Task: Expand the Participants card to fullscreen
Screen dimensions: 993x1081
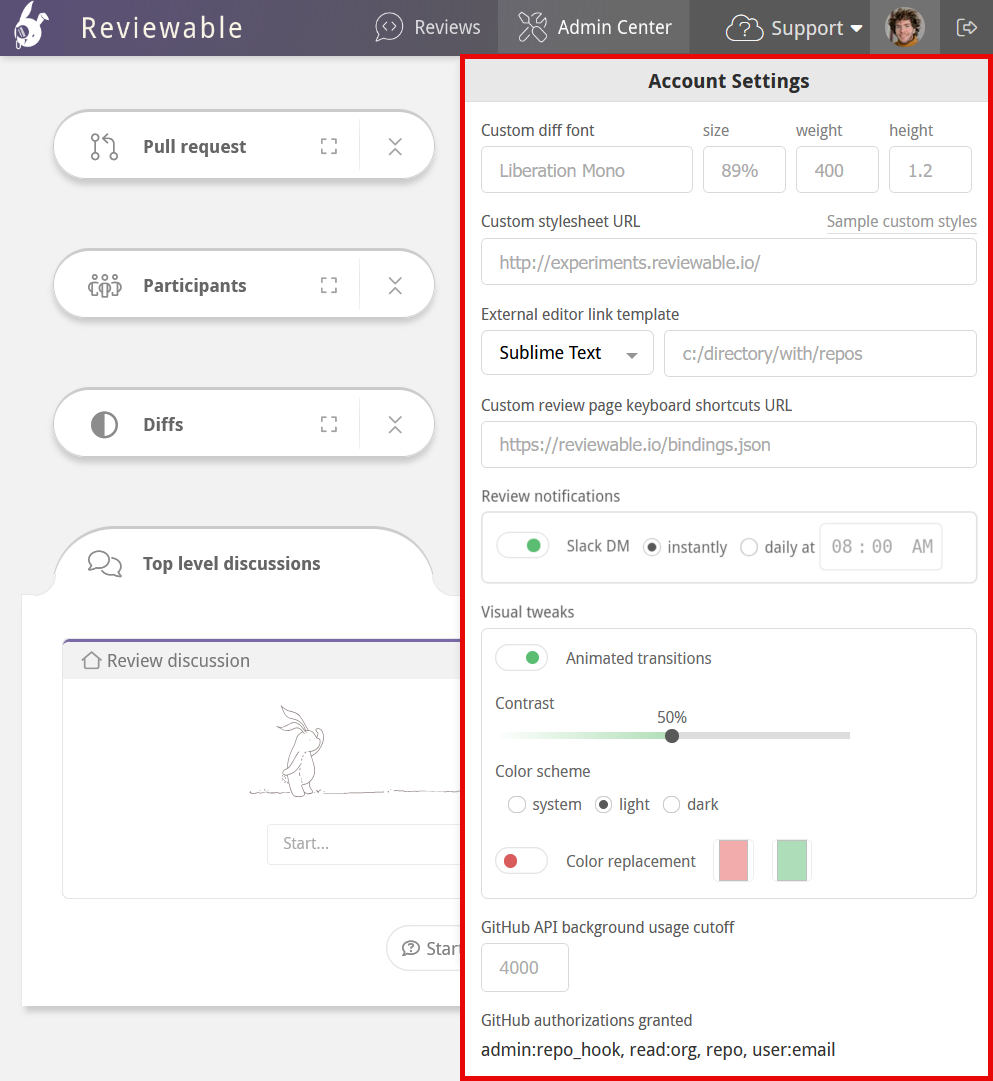Action: (328, 284)
